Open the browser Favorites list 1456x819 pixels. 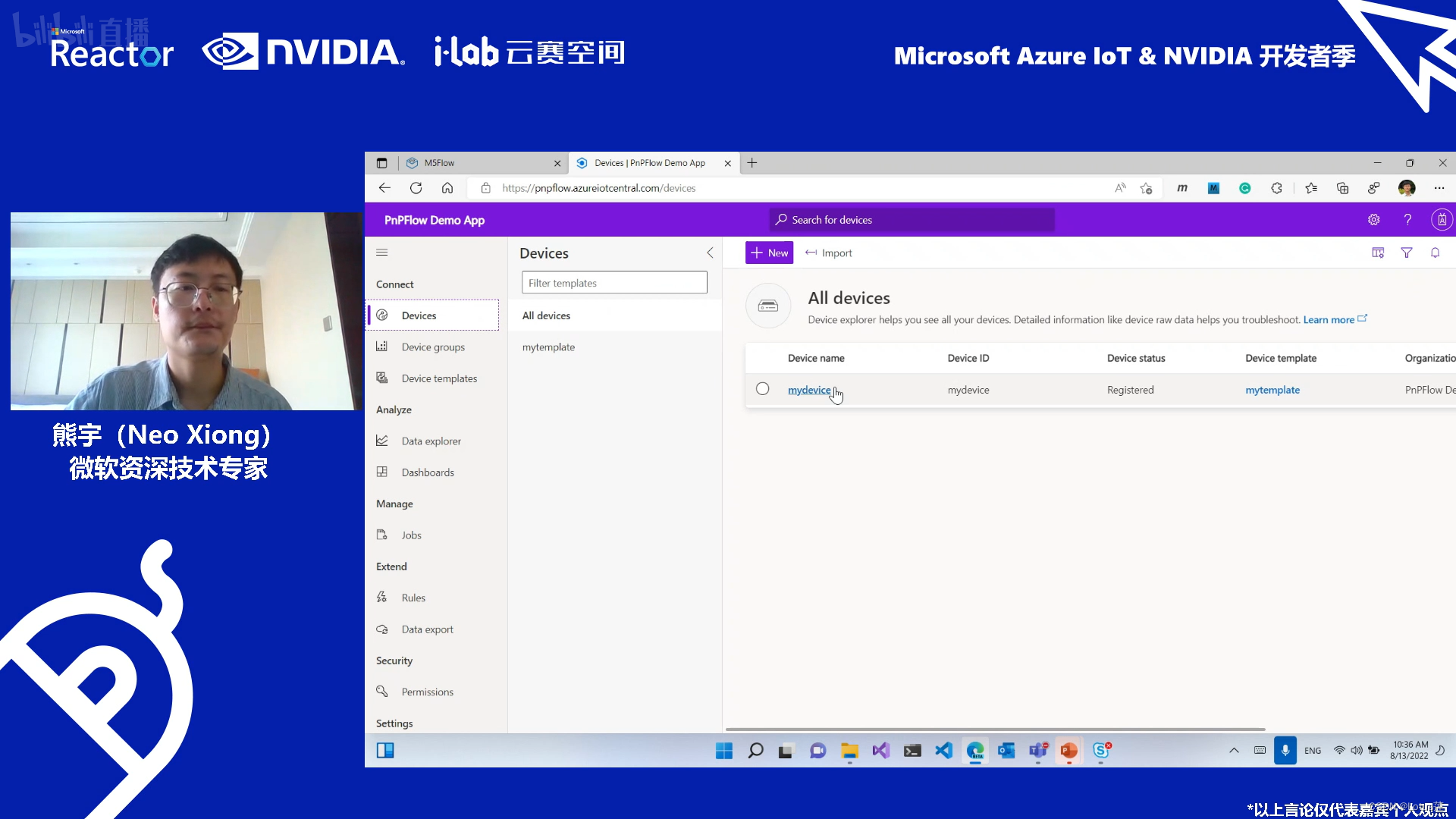click(1311, 188)
